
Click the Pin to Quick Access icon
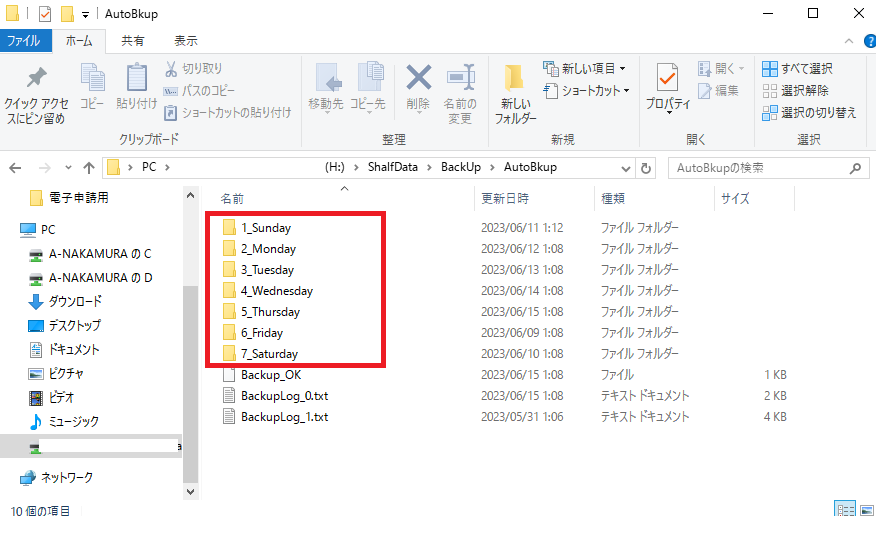[x=36, y=80]
